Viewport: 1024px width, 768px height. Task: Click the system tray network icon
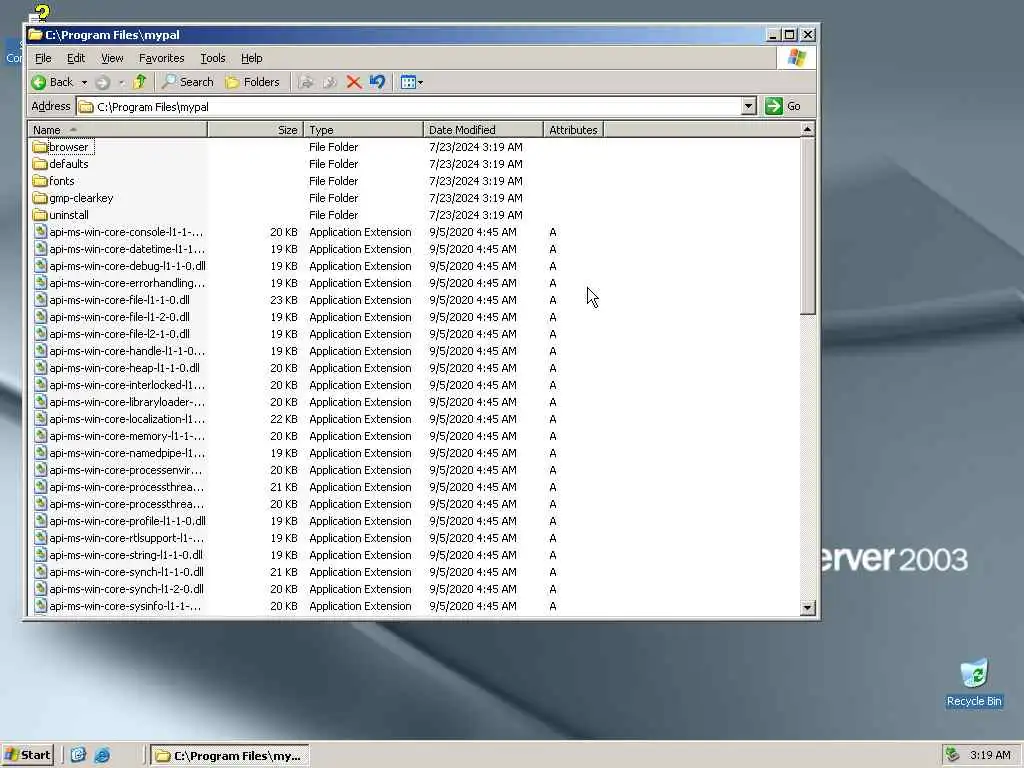pyautogui.click(x=952, y=755)
